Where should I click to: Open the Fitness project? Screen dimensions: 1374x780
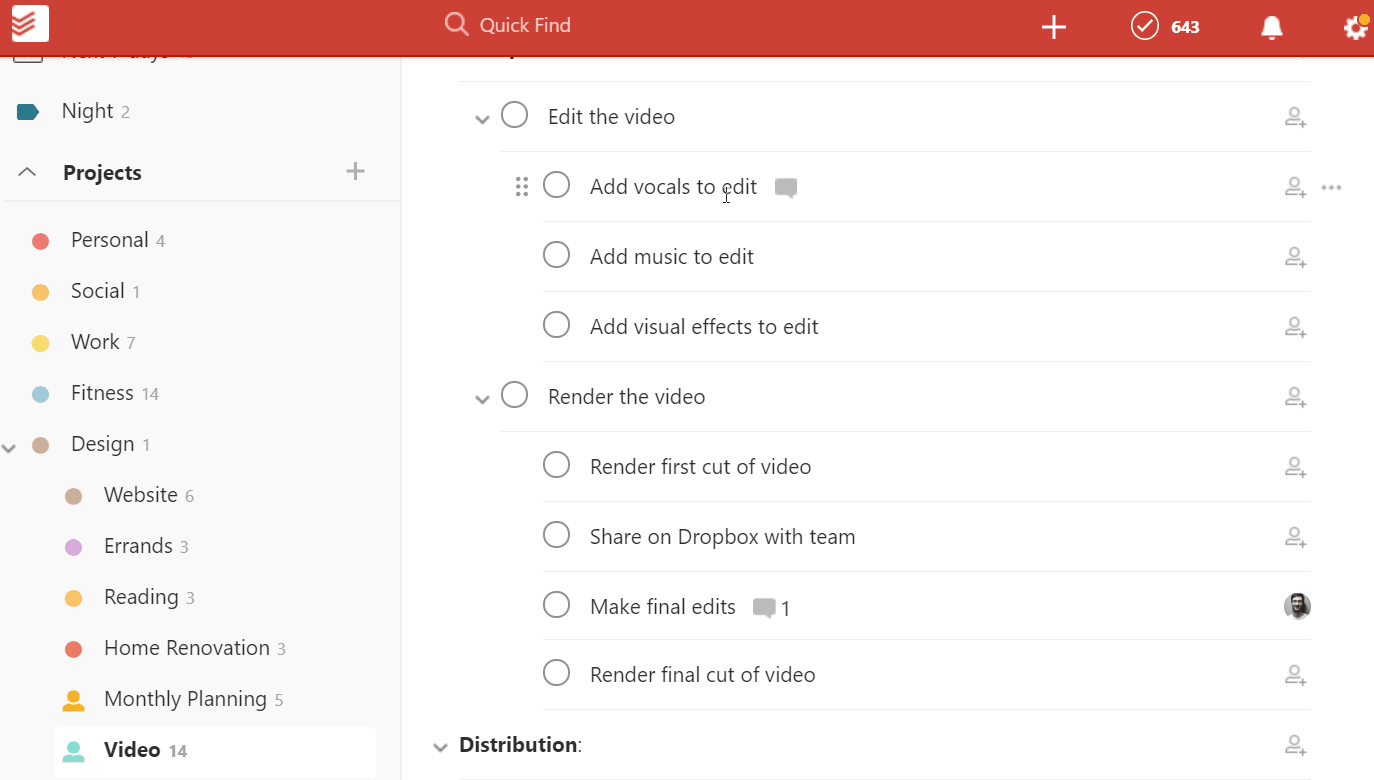[102, 393]
